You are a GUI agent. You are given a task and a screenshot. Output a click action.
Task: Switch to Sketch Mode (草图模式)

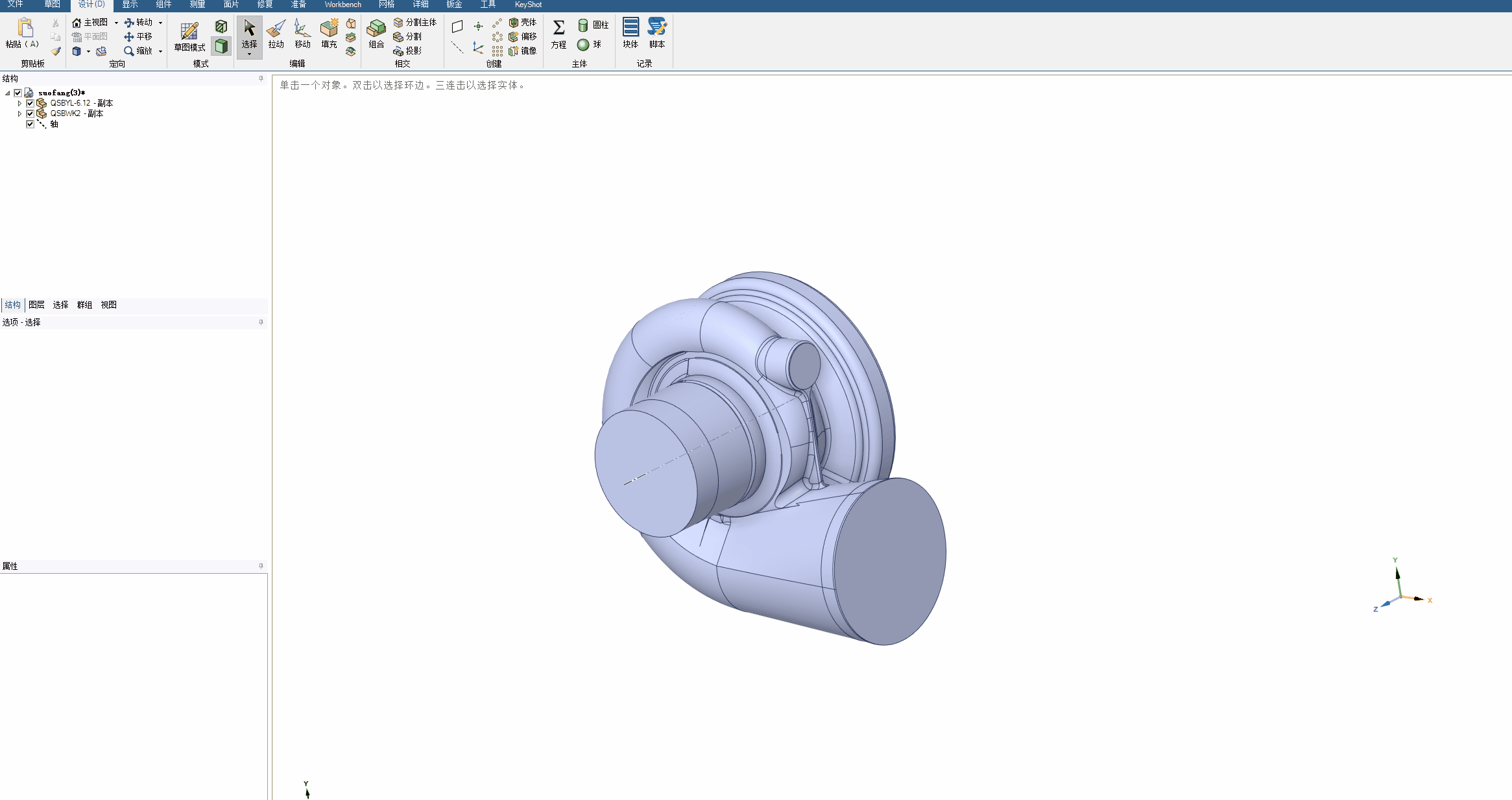[189, 37]
